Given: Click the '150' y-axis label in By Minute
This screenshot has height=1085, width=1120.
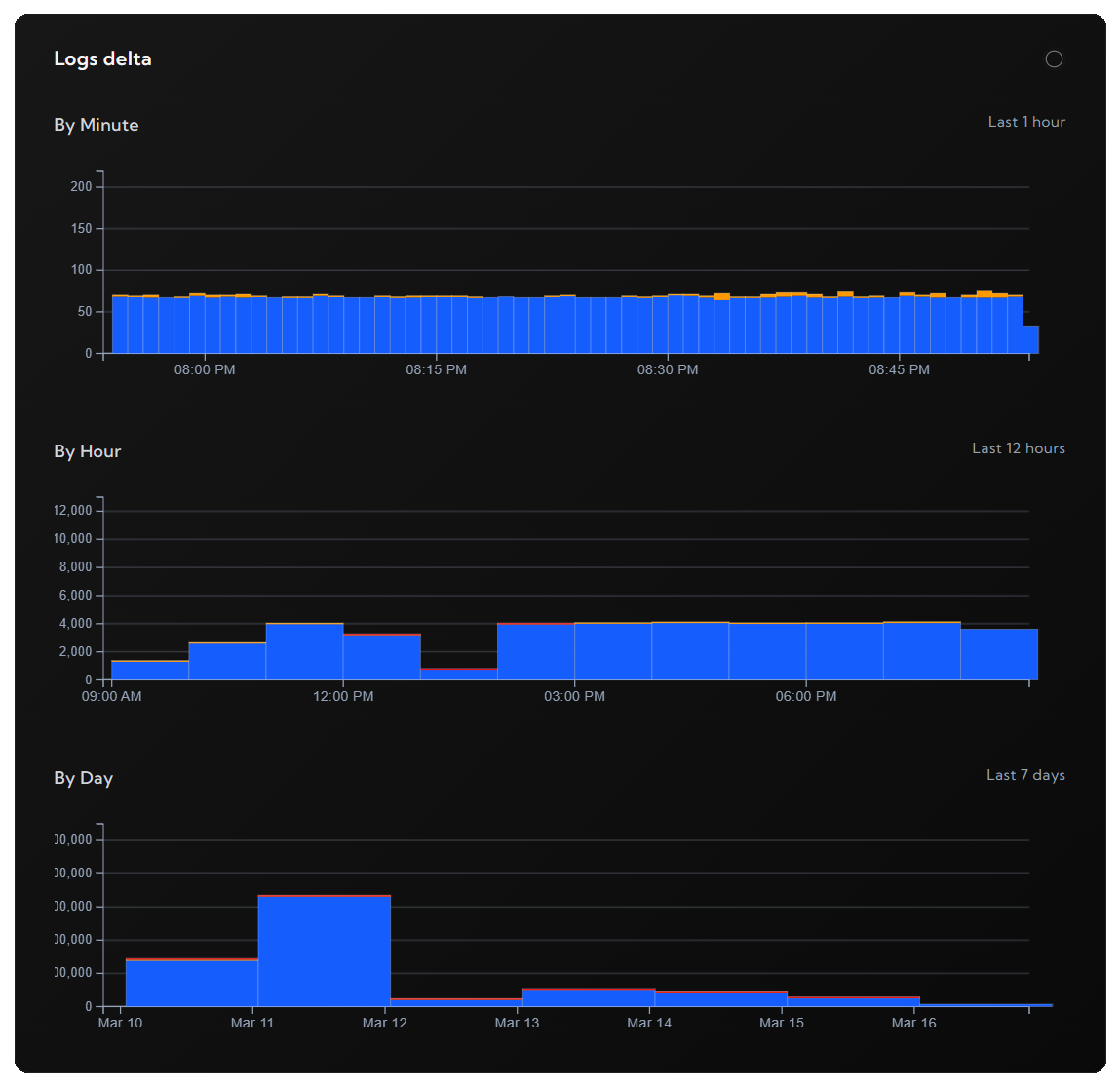Looking at the screenshot, I should (x=81, y=228).
